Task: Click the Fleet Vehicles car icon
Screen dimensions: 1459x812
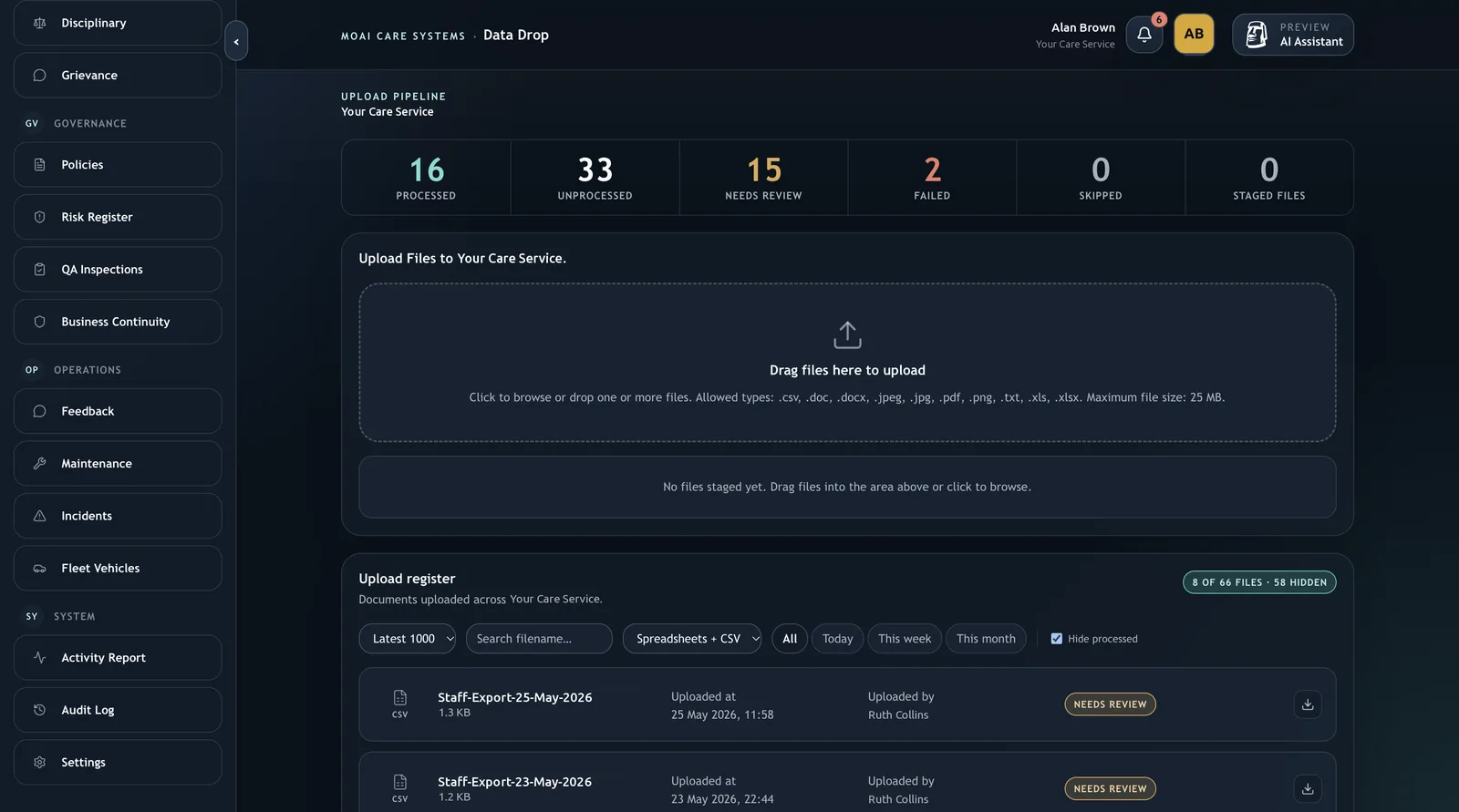Action: (39, 569)
